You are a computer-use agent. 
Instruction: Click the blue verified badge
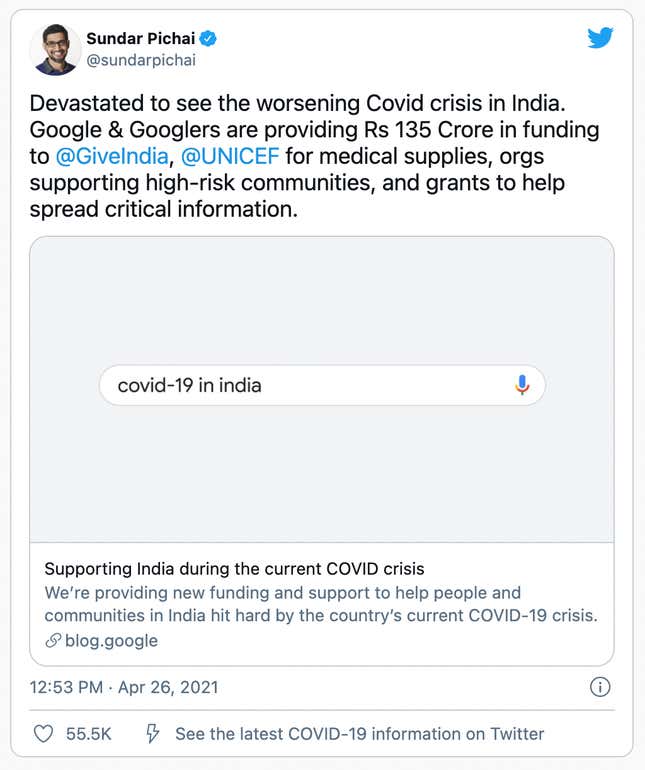[x=209, y=38]
